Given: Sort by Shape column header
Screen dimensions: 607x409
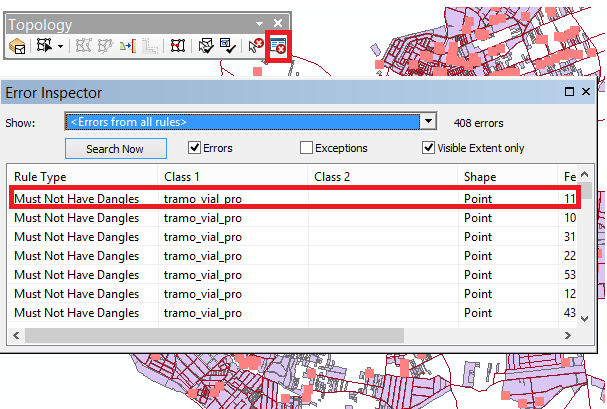Looking at the screenshot, I should tap(508, 177).
